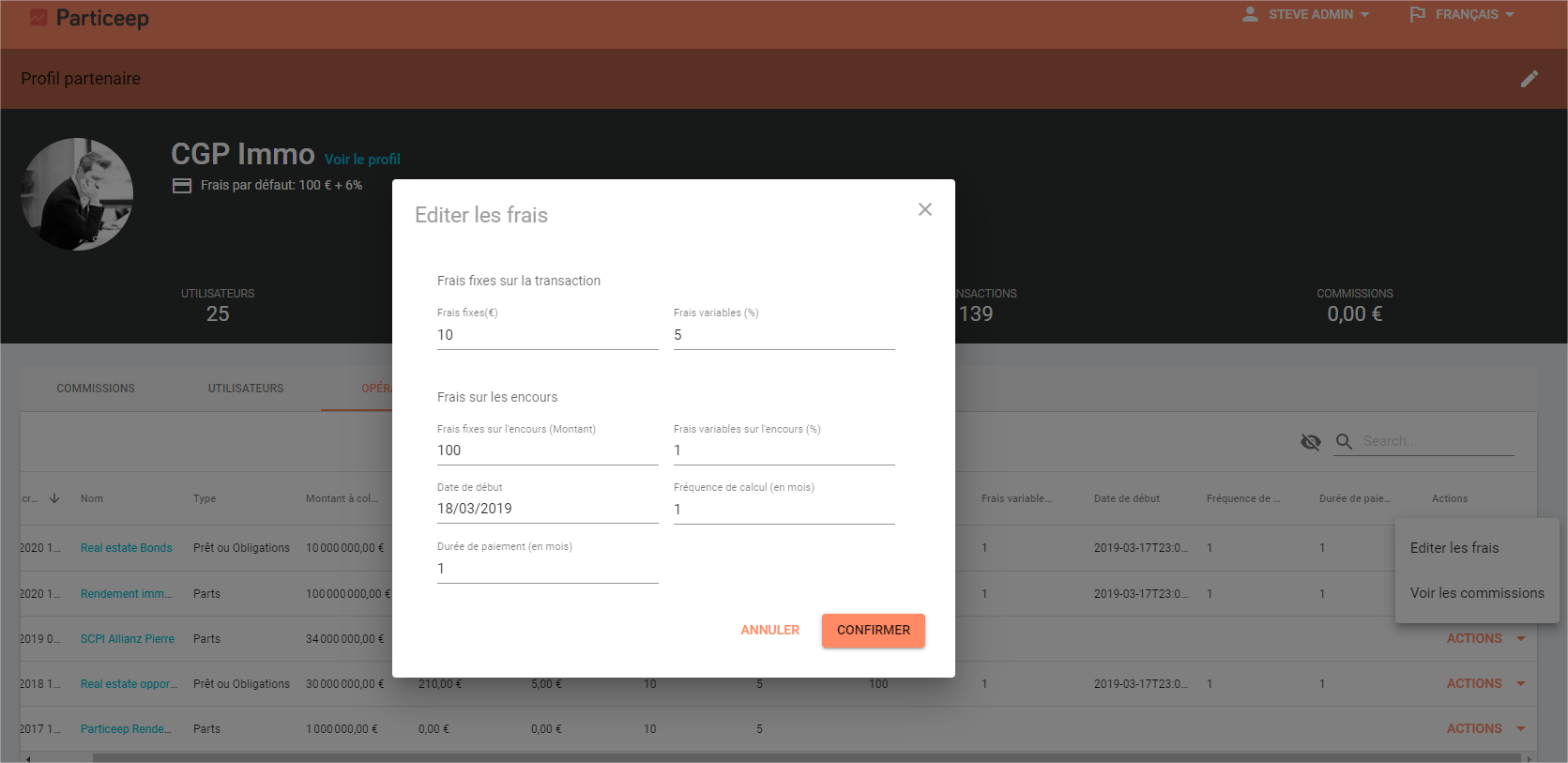The height and width of the screenshot is (763, 1568).
Task: Click the sort arrow on the cr... column
Action: point(54,498)
